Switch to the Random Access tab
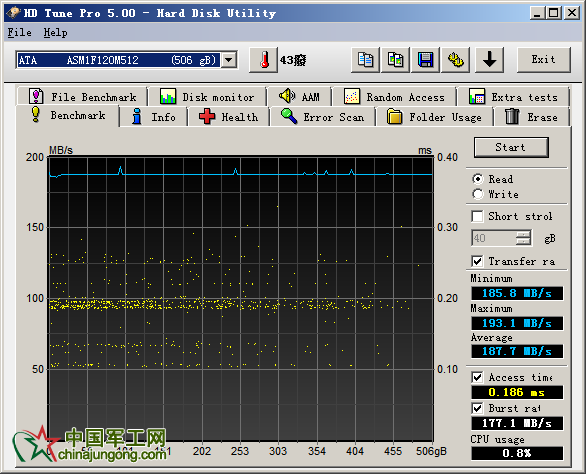This screenshot has width=586, height=474. [395, 97]
